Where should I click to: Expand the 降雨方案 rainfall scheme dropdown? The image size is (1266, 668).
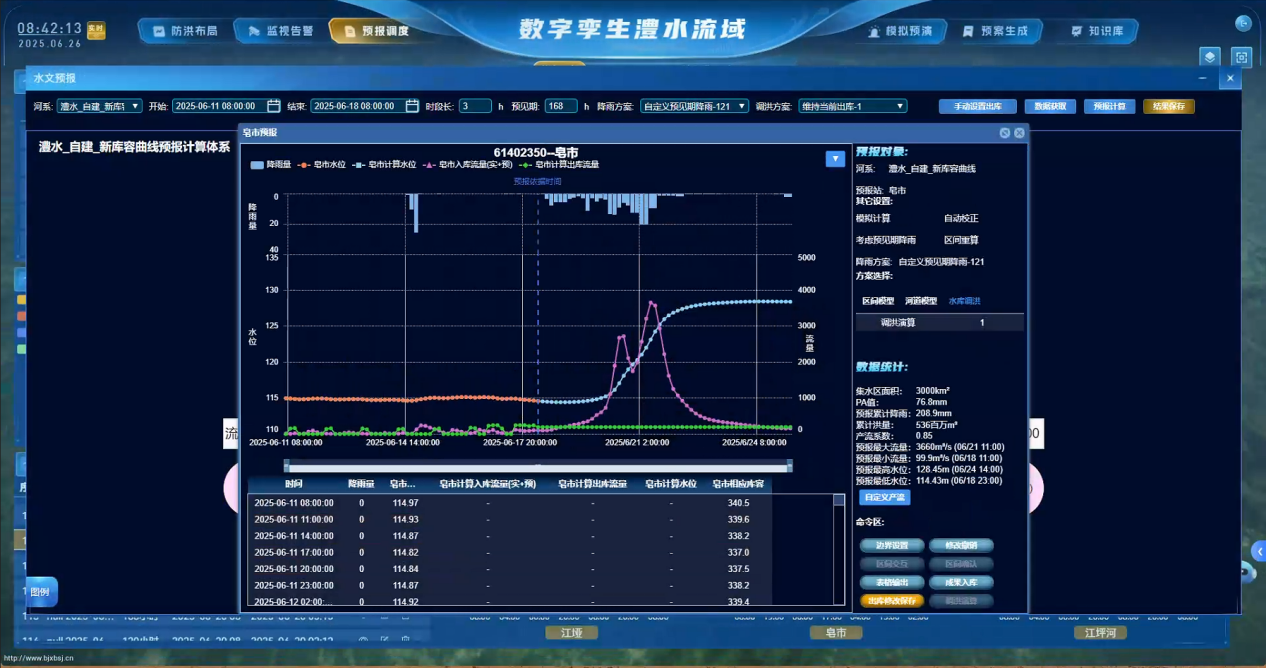tap(694, 106)
